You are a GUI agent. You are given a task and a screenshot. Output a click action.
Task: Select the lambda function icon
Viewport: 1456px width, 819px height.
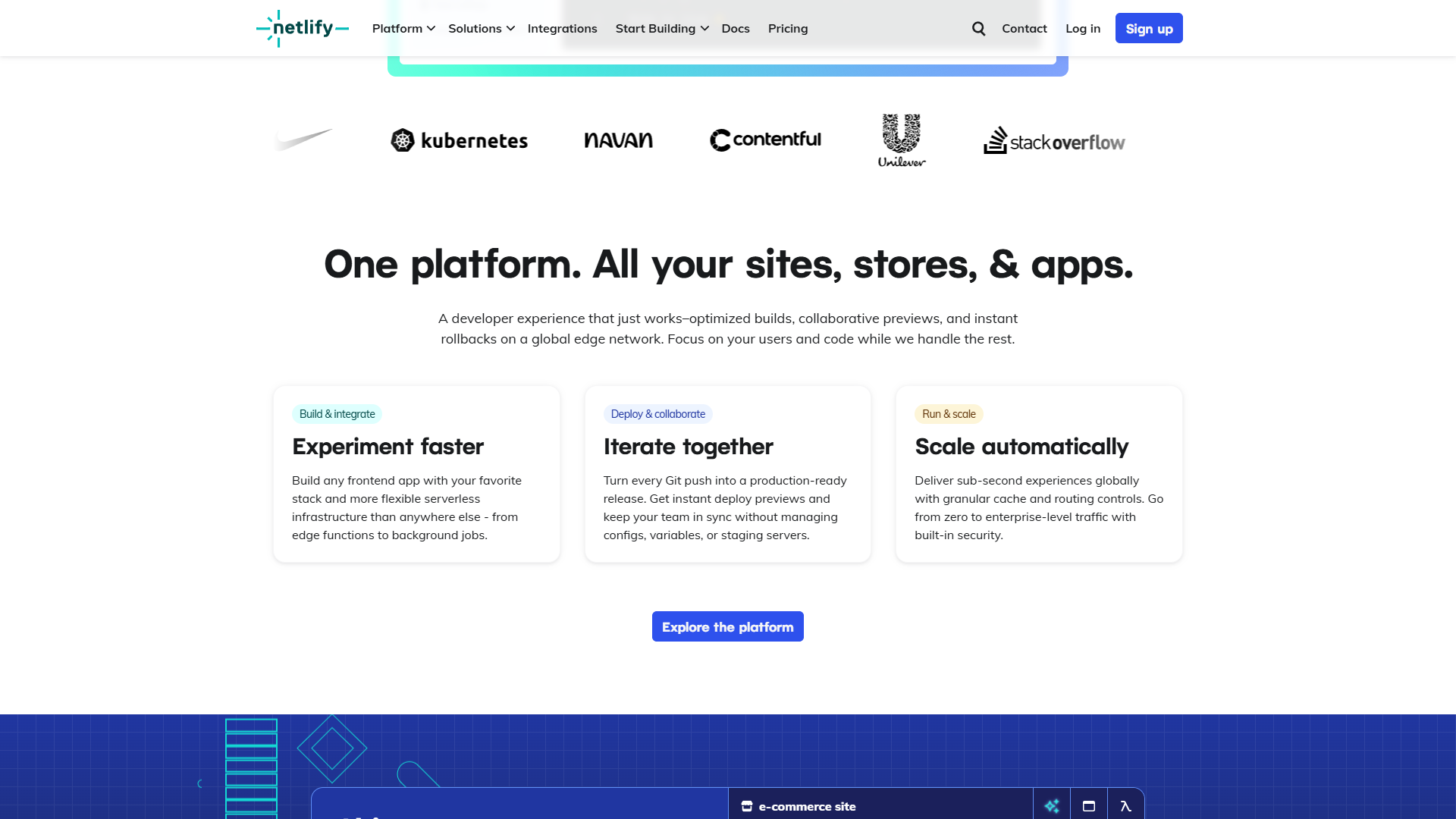click(x=1127, y=806)
